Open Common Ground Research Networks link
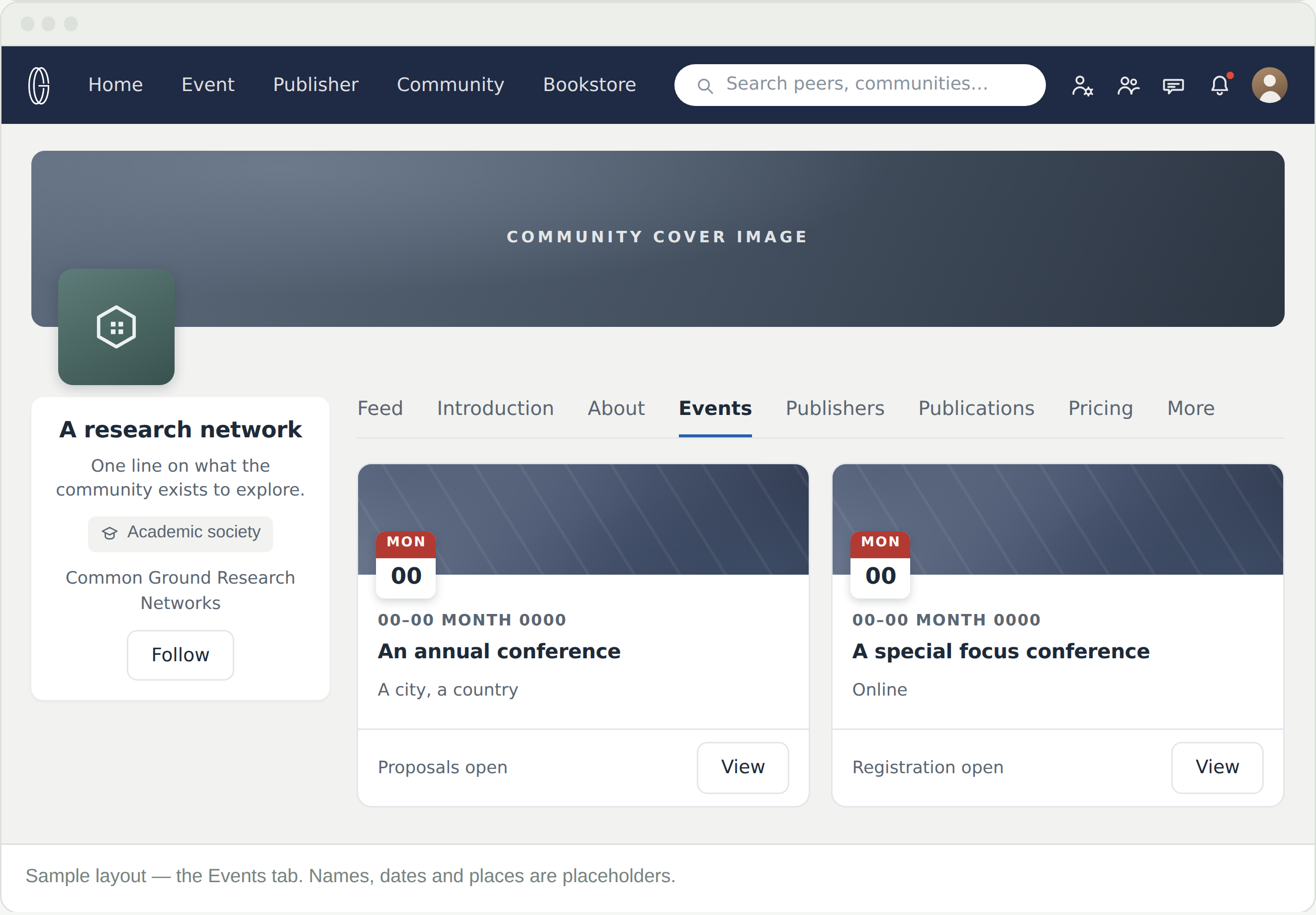Image resolution: width=1316 pixels, height=915 pixels. click(181, 590)
